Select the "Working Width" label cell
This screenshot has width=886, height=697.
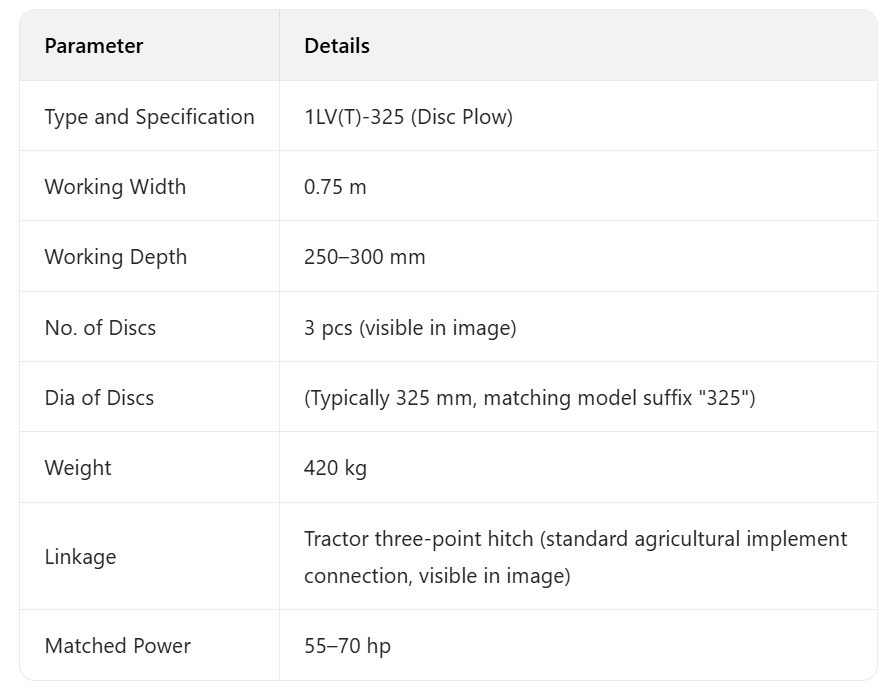115,187
